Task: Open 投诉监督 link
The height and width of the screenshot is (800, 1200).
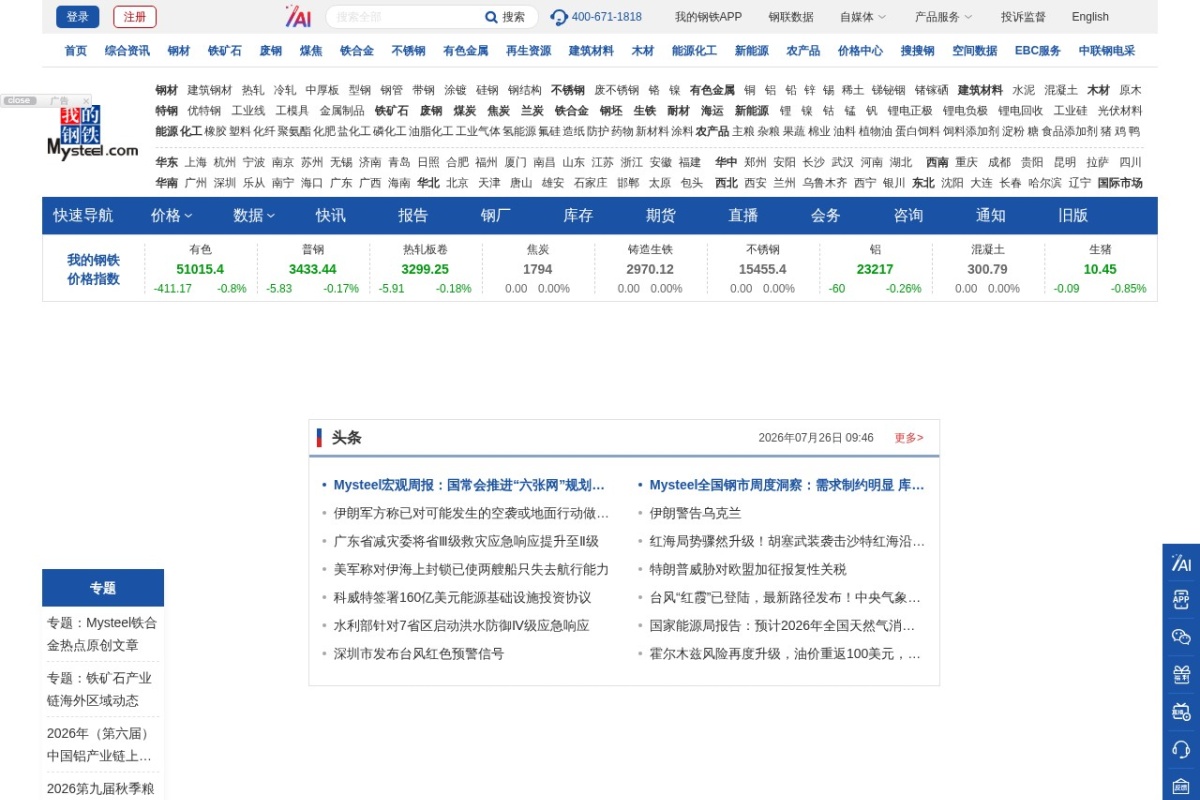Action: click(x=1023, y=17)
